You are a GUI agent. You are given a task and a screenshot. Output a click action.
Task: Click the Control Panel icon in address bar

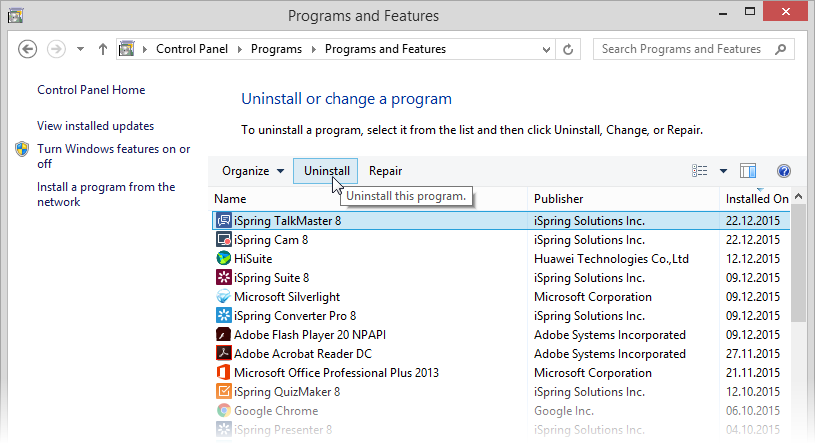126,49
